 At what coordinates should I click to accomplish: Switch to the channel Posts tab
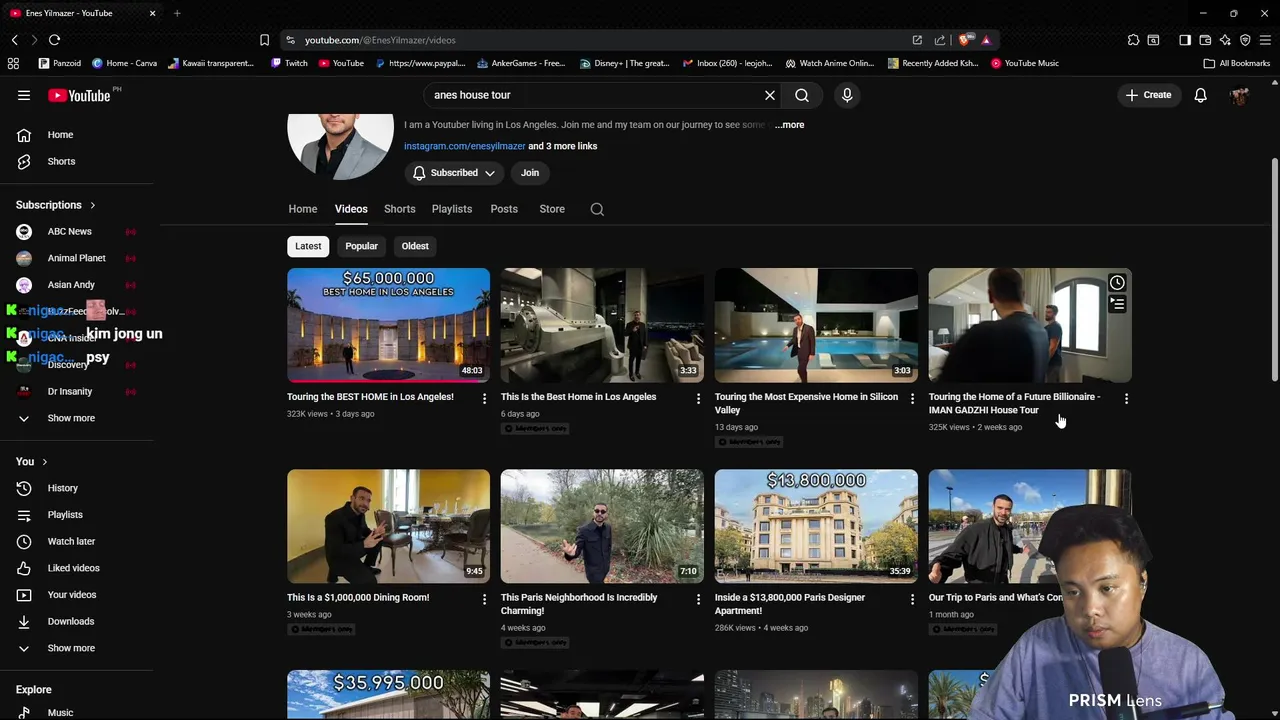(504, 209)
